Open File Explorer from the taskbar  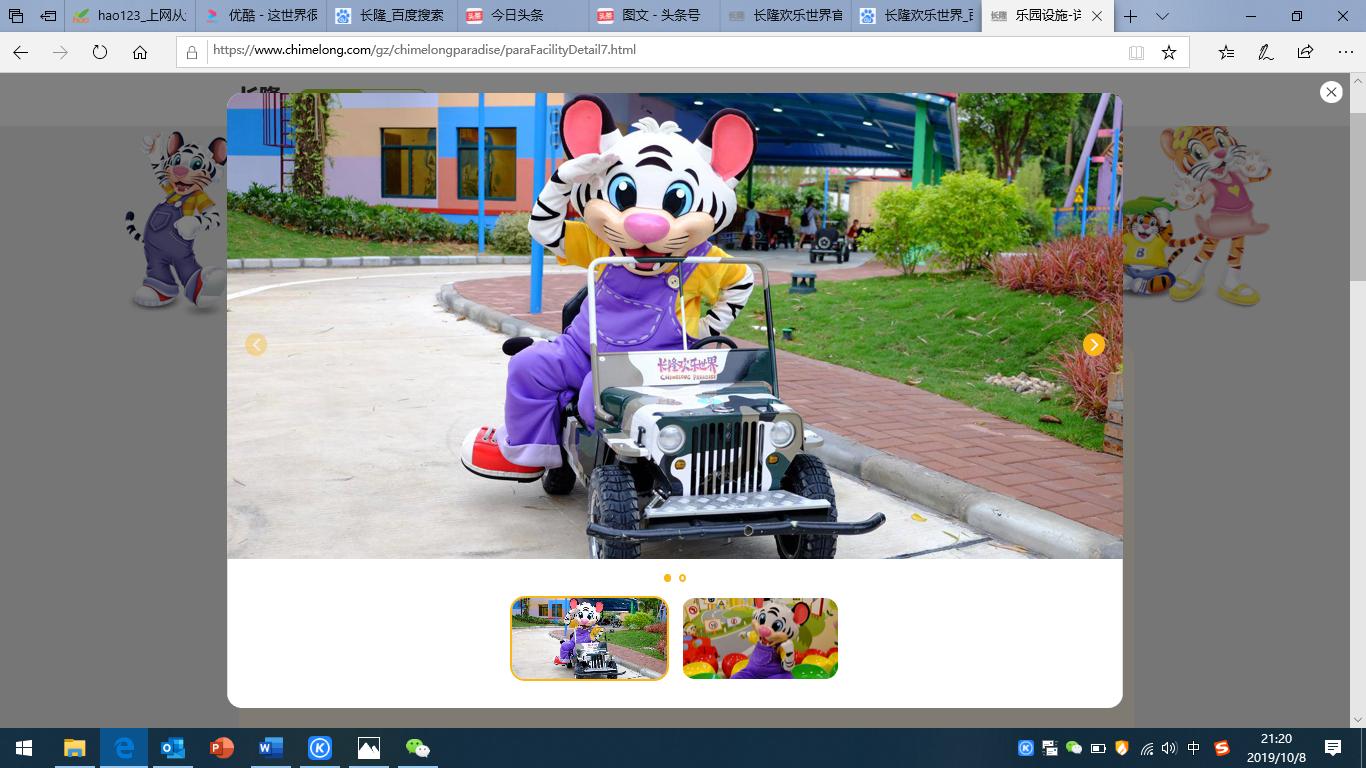pos(75,748)
